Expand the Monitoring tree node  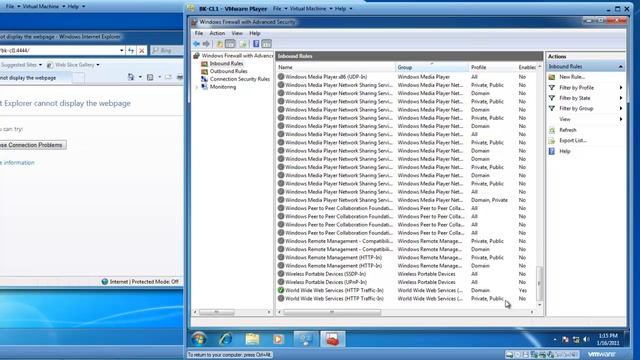(197, 87)
